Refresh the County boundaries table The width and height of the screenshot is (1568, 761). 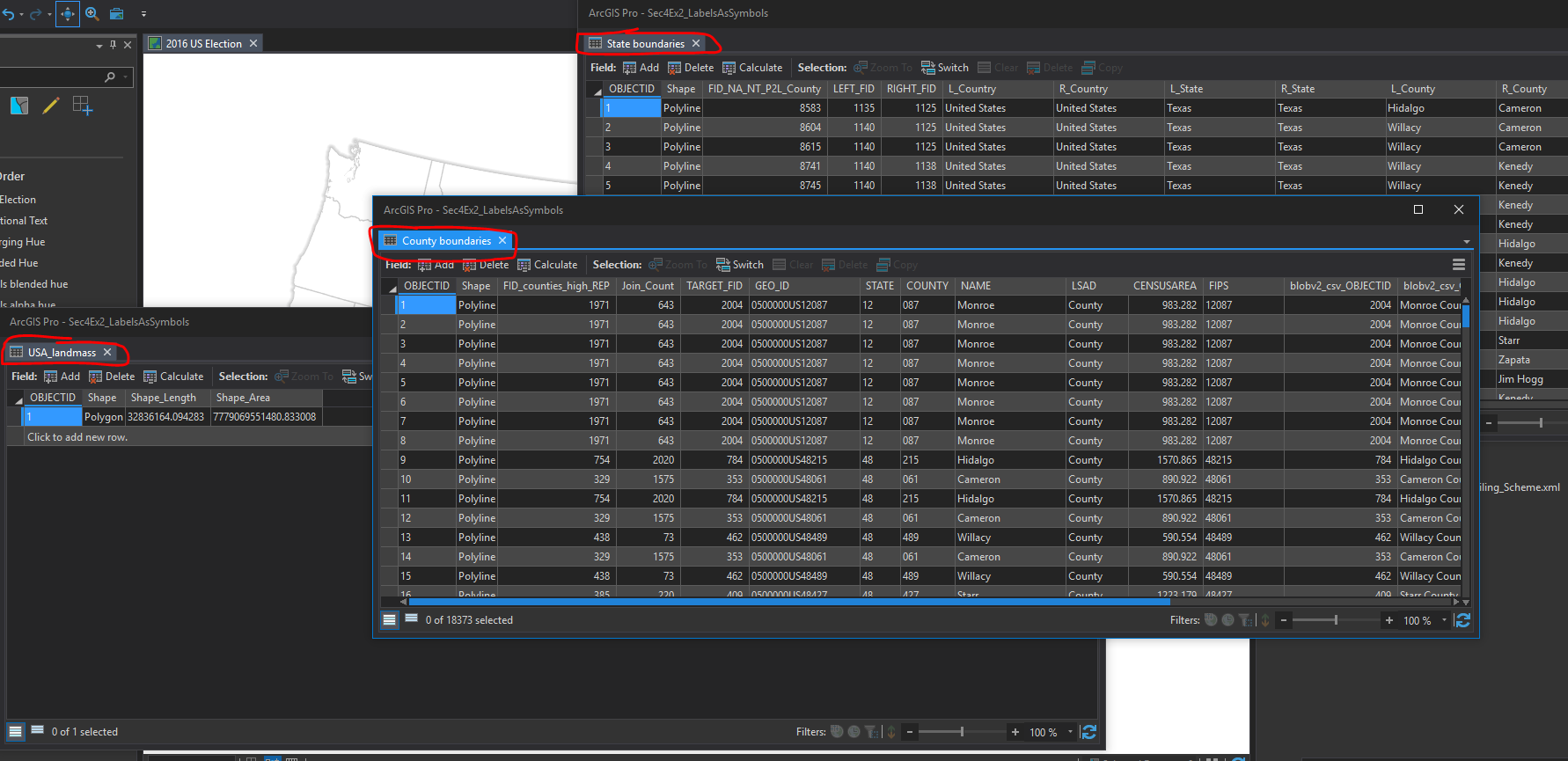(1463, 620)
